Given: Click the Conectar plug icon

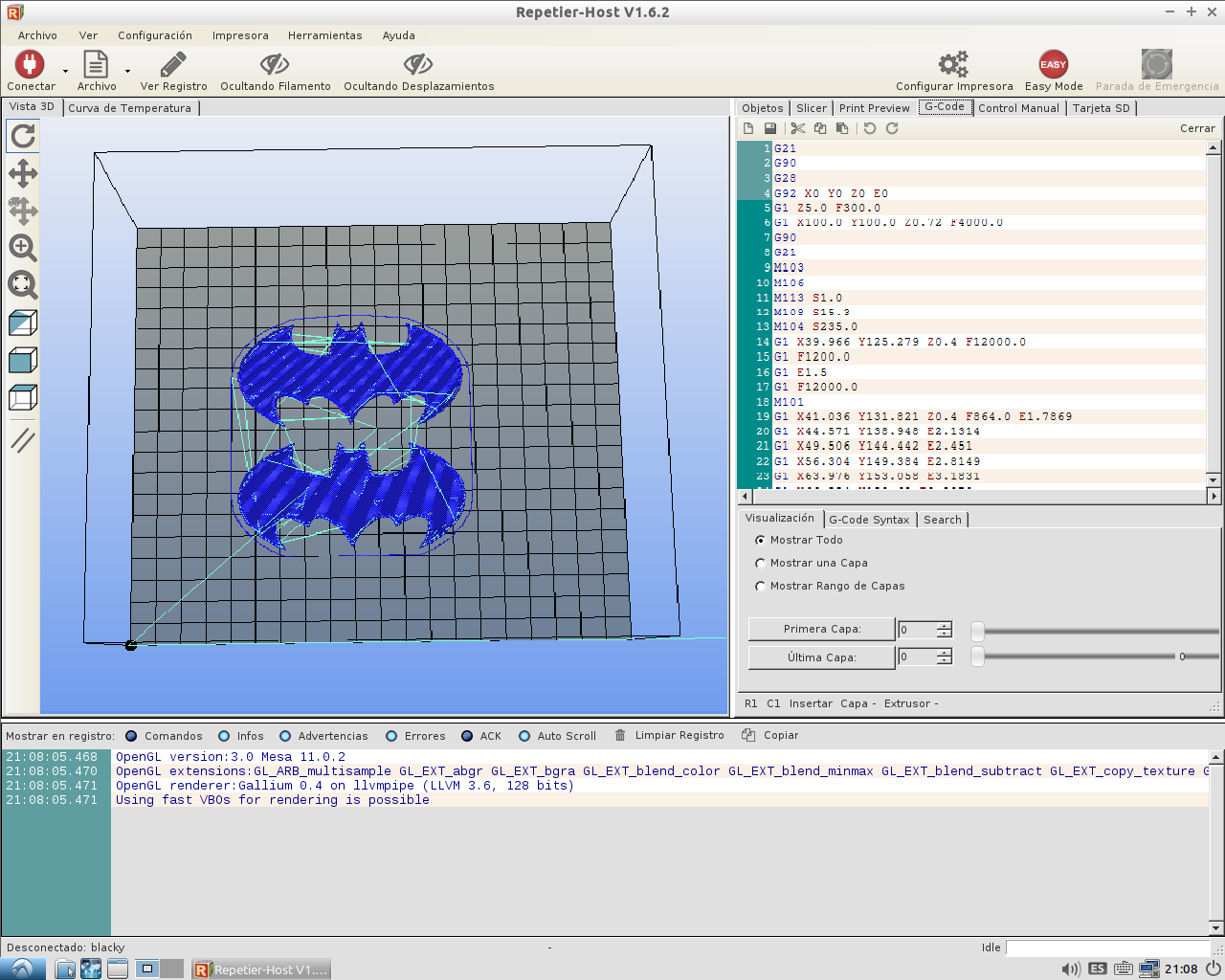Looking at the screenshot, I should point(30,64).
